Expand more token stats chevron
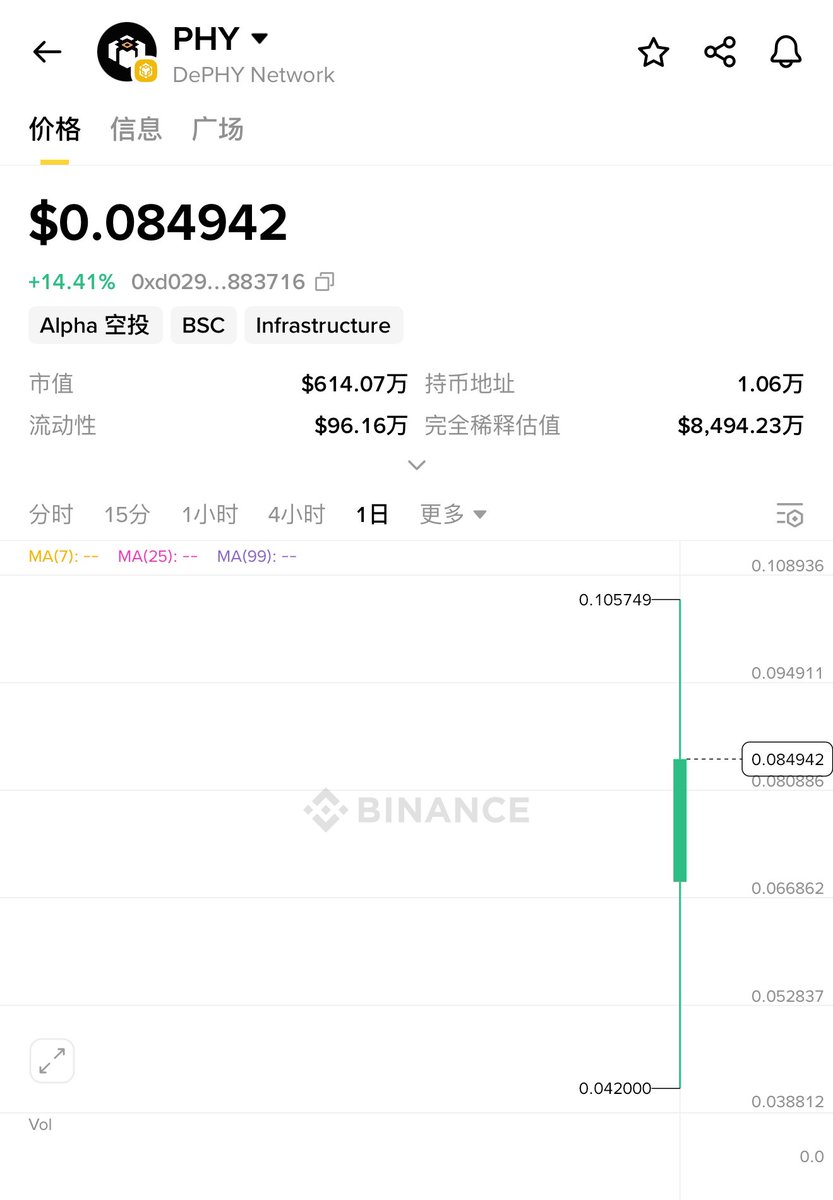This screenshot has height=1200, width=833. (x=417, y=465)
